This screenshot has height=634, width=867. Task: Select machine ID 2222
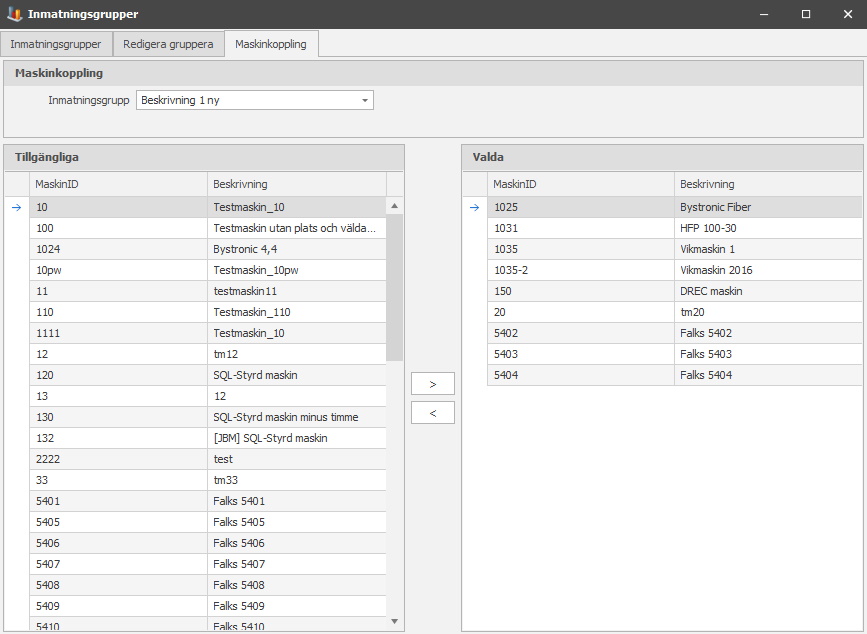point(118,459)
